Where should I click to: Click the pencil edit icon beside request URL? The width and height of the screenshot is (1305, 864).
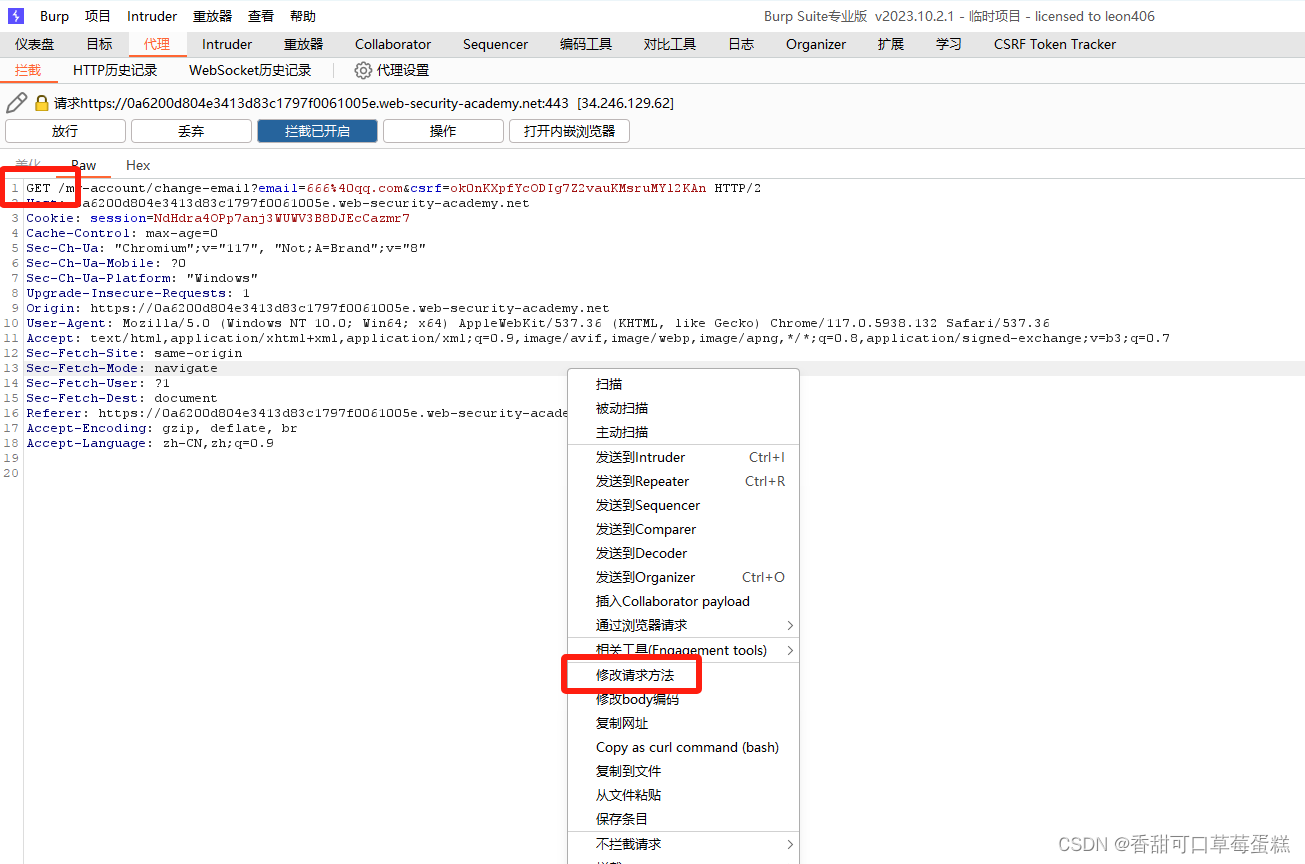(16, 103)
